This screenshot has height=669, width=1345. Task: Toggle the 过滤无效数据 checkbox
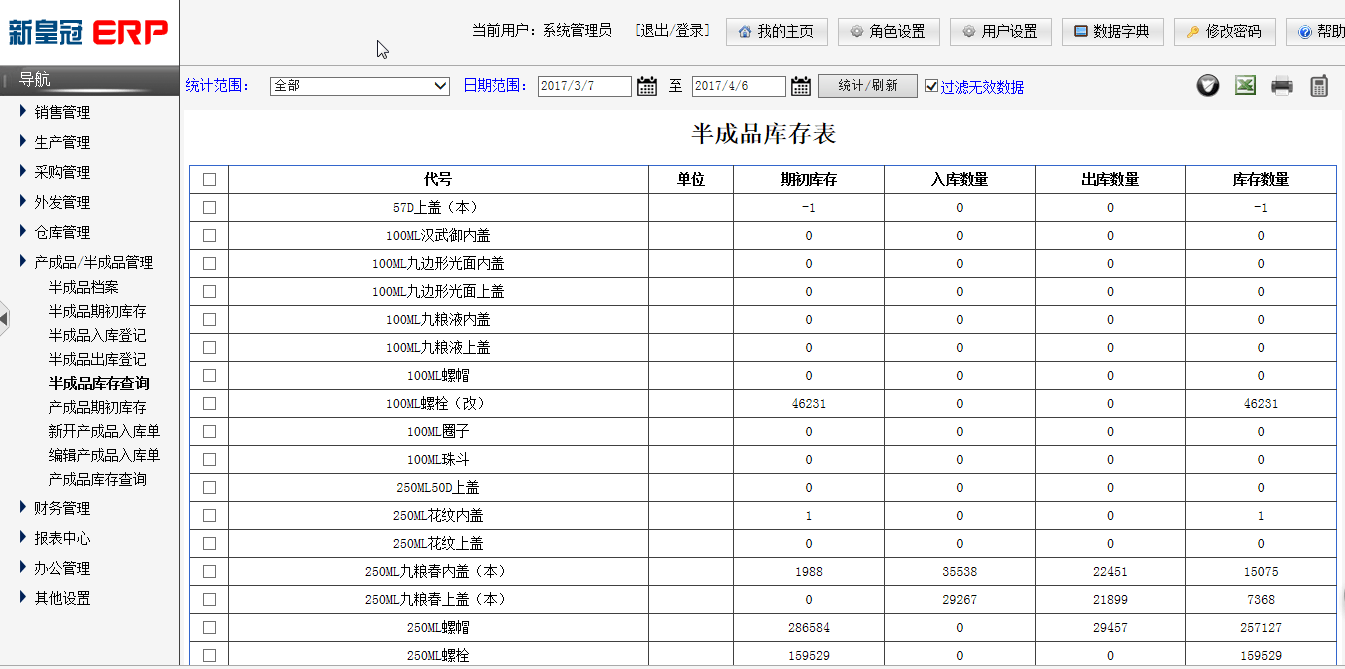pos(932,86)
